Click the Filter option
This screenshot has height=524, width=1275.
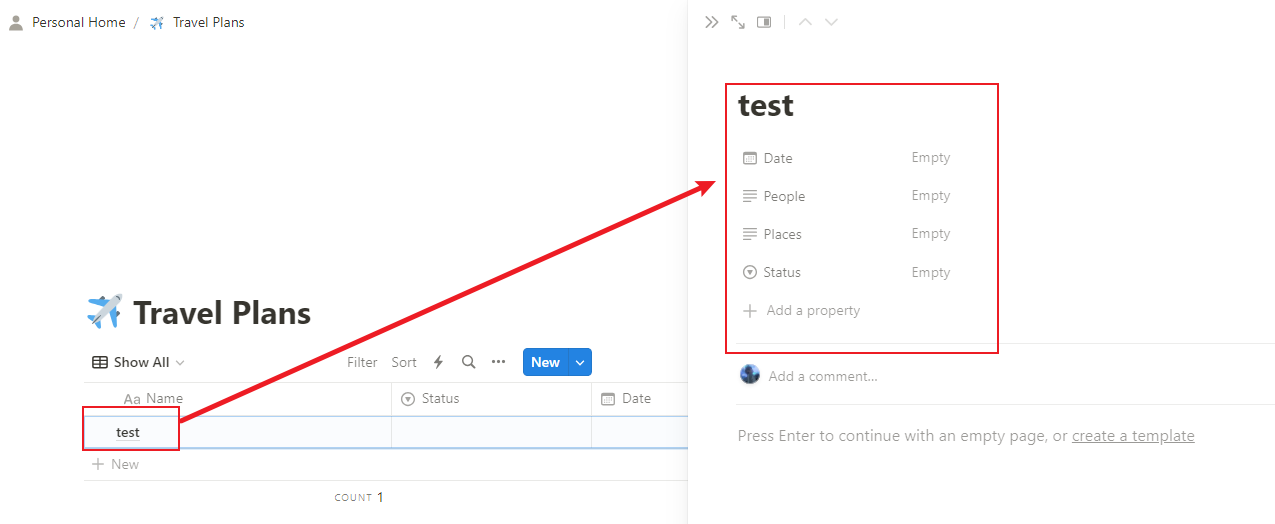(362, 362)
